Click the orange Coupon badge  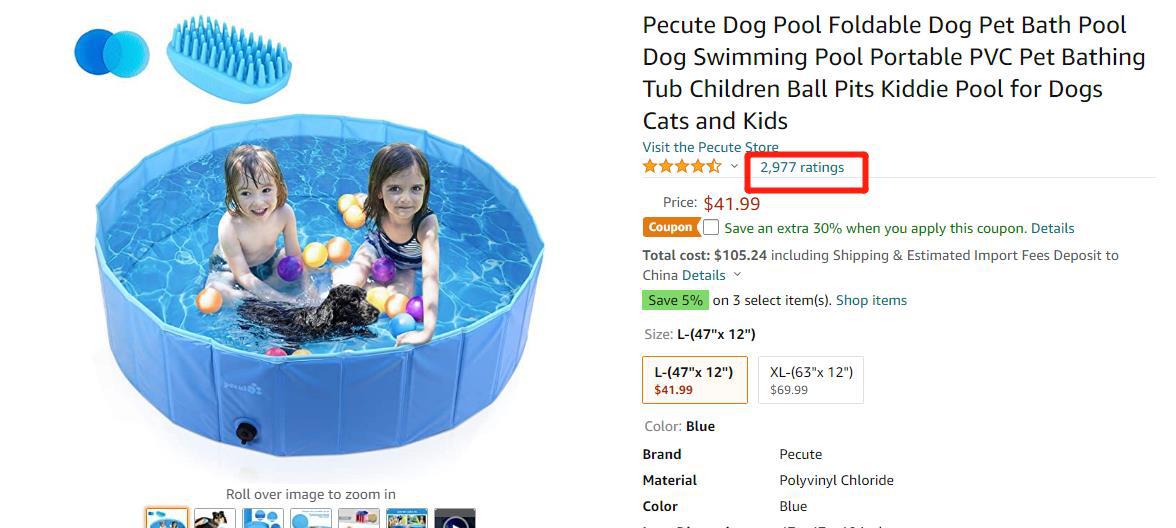[x=670, y=228]
